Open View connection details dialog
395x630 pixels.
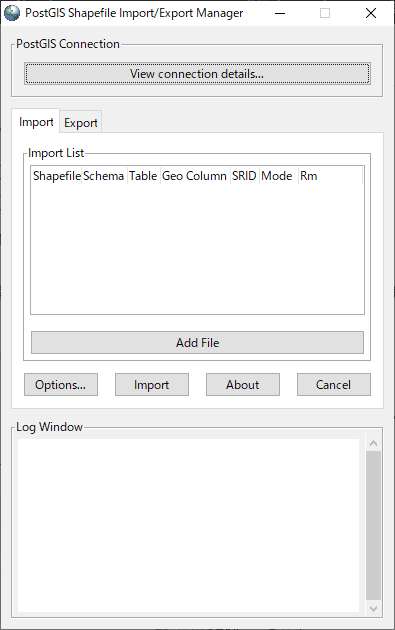pyautogui.click(x=197, y=74)
